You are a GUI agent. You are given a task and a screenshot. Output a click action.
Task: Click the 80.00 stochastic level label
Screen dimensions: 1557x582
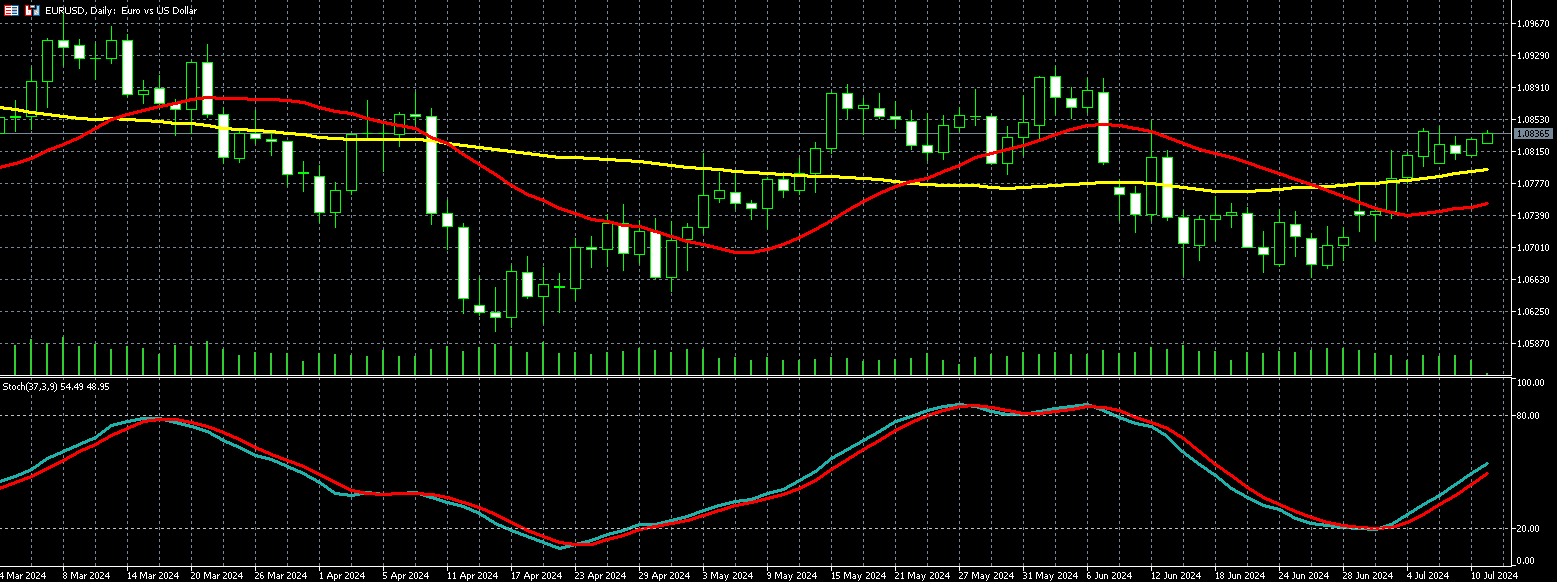[x=1527, y=415]
